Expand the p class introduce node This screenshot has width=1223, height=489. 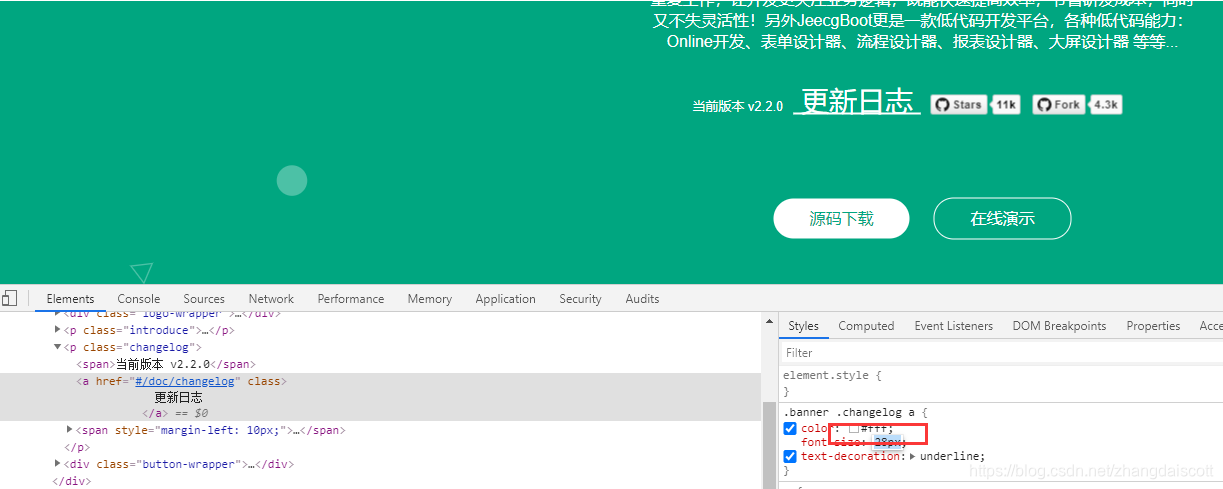[x=58, y=330]
